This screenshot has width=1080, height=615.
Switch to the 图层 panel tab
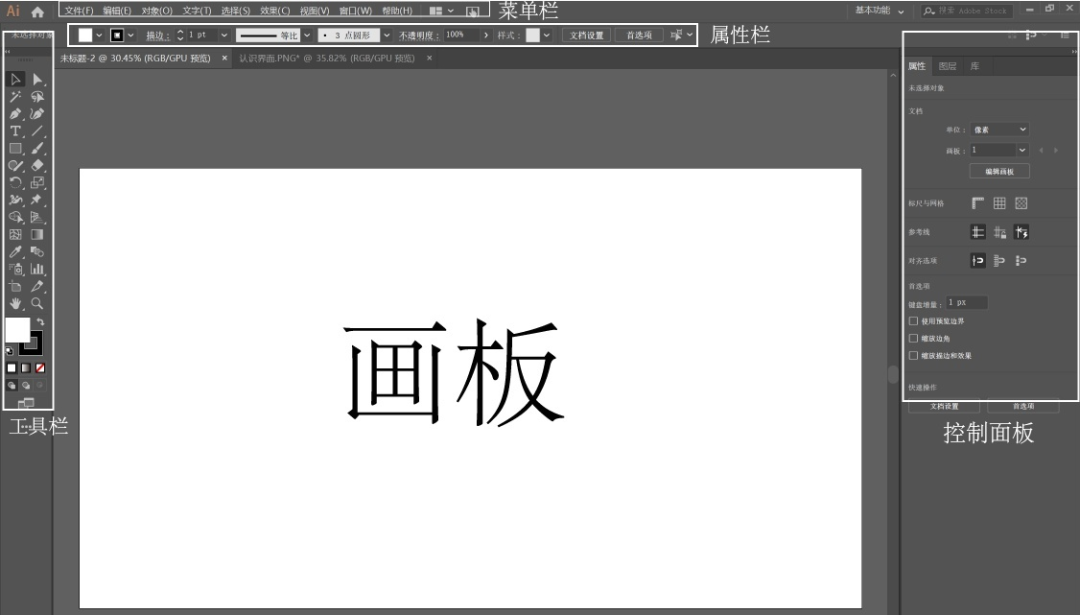pos(946,65)
